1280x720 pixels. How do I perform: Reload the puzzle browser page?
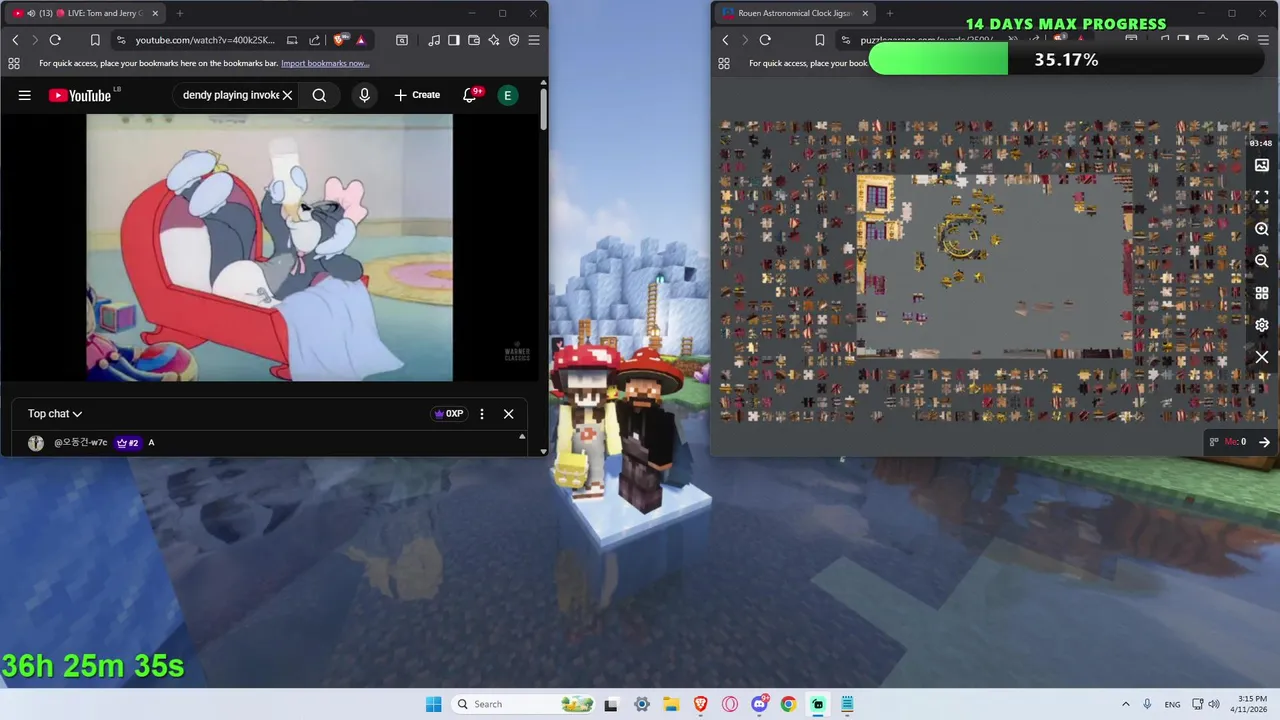(765, 40)
